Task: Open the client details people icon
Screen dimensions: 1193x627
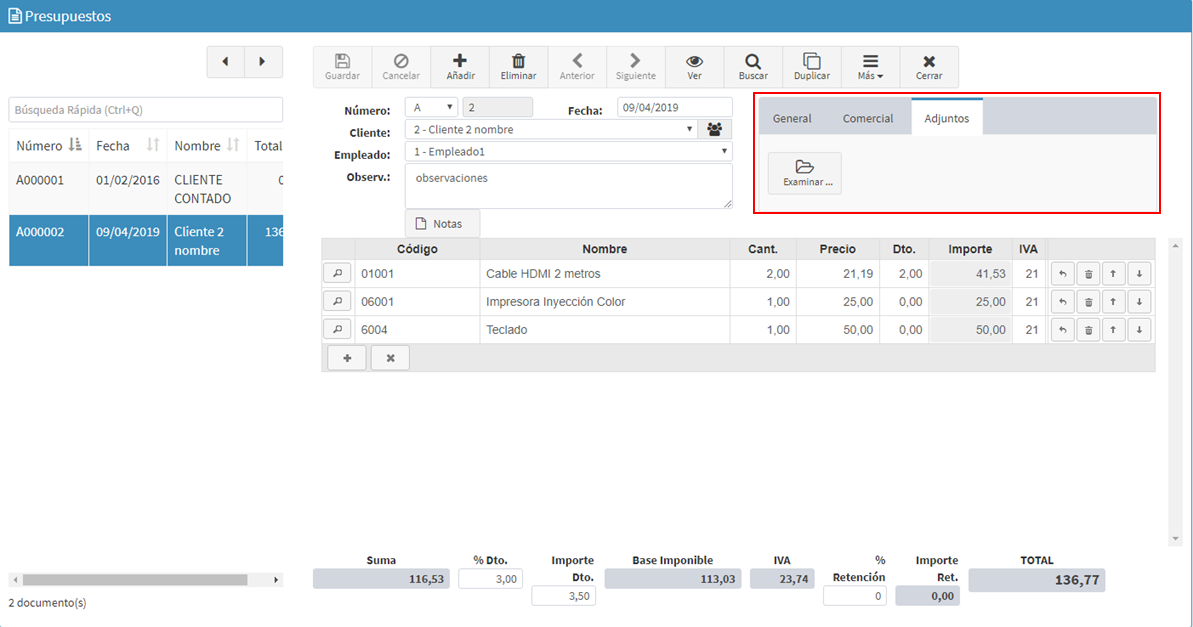Action: tap(714, 129)
